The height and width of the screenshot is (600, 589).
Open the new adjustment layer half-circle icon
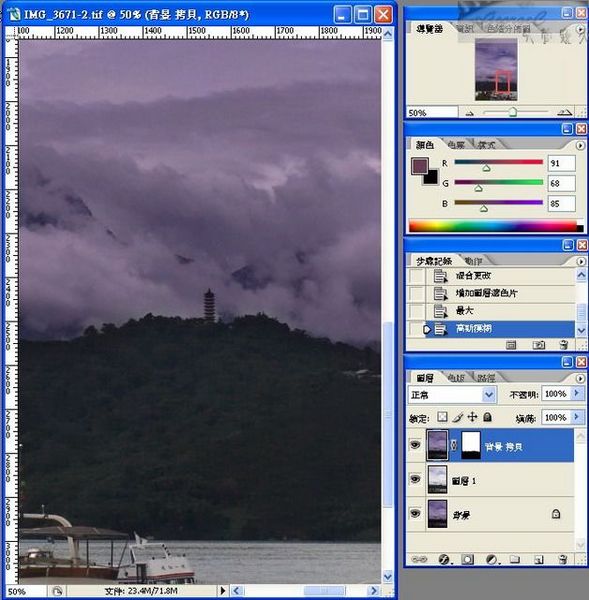pyautogui.click(x=492, y=560)
